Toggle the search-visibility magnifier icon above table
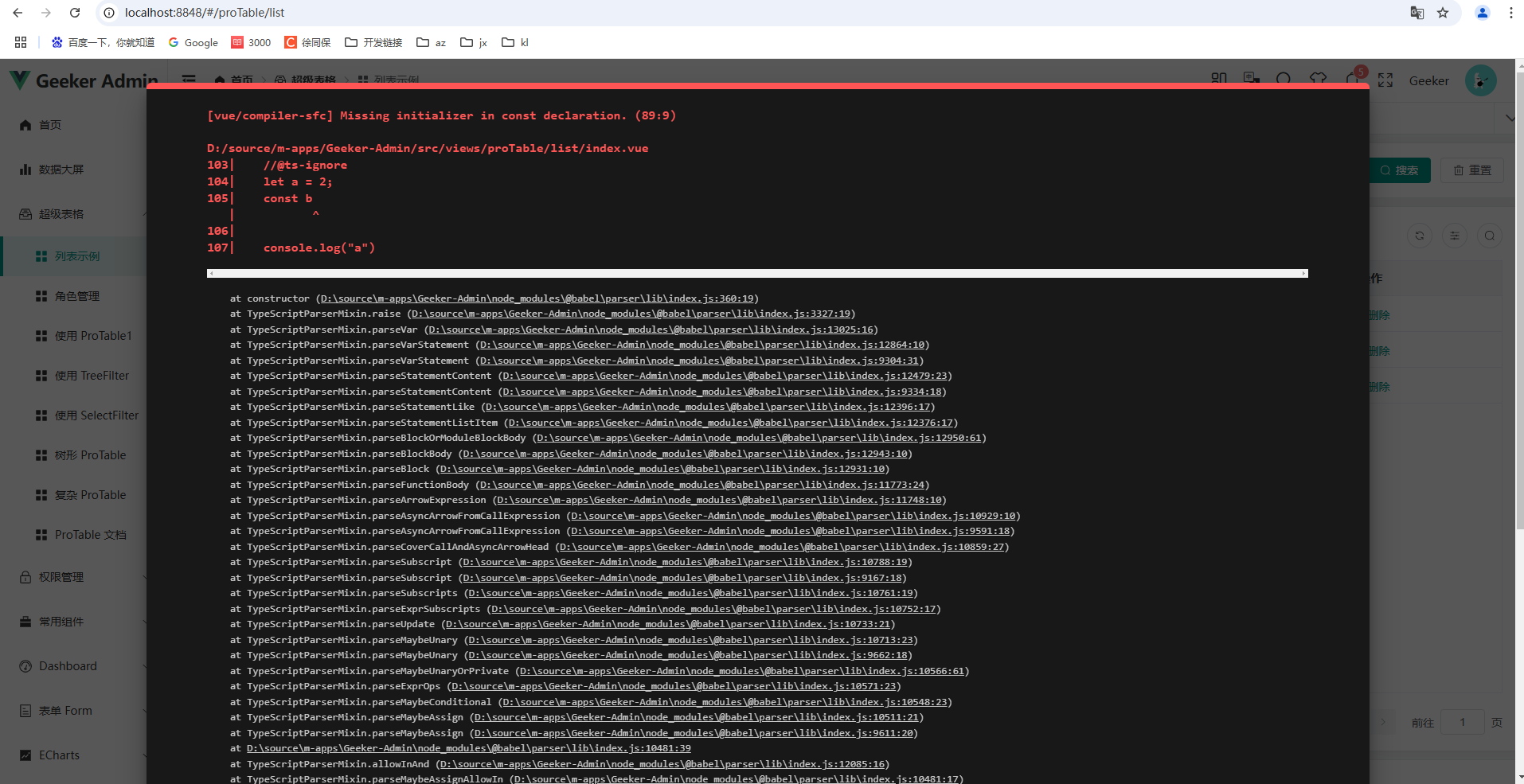The width and height of the screenshot is (1524, 784). [x=1490, y=236]
